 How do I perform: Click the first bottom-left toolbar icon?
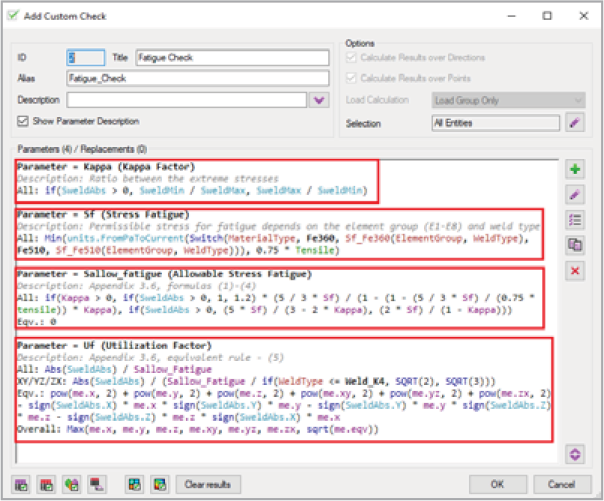(x=21, y=484)
